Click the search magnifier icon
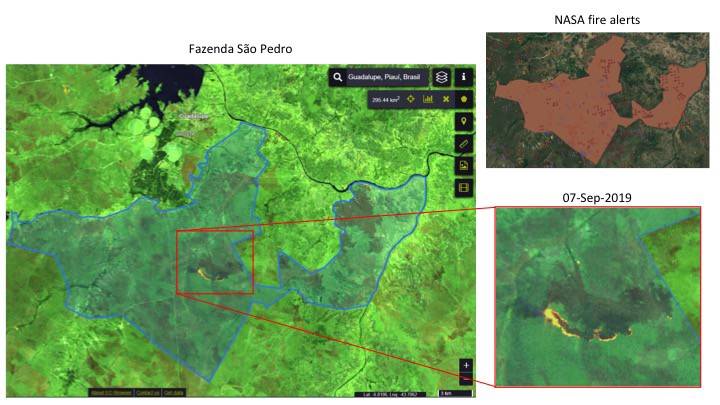The width and height of the screenshot is (720, 405). pos(340,77)
